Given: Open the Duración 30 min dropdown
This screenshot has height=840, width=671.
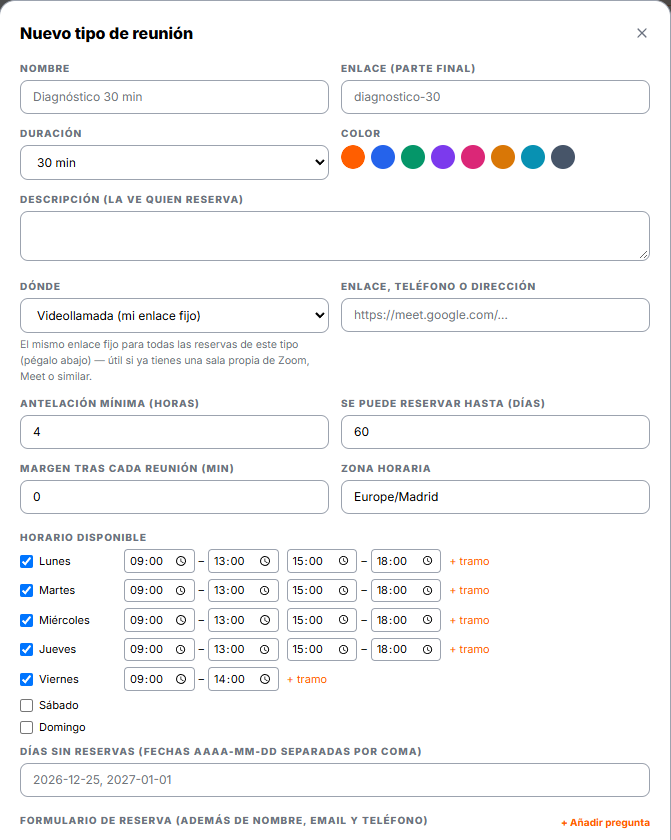Looking at the screenshot, I should click(174, 162).
